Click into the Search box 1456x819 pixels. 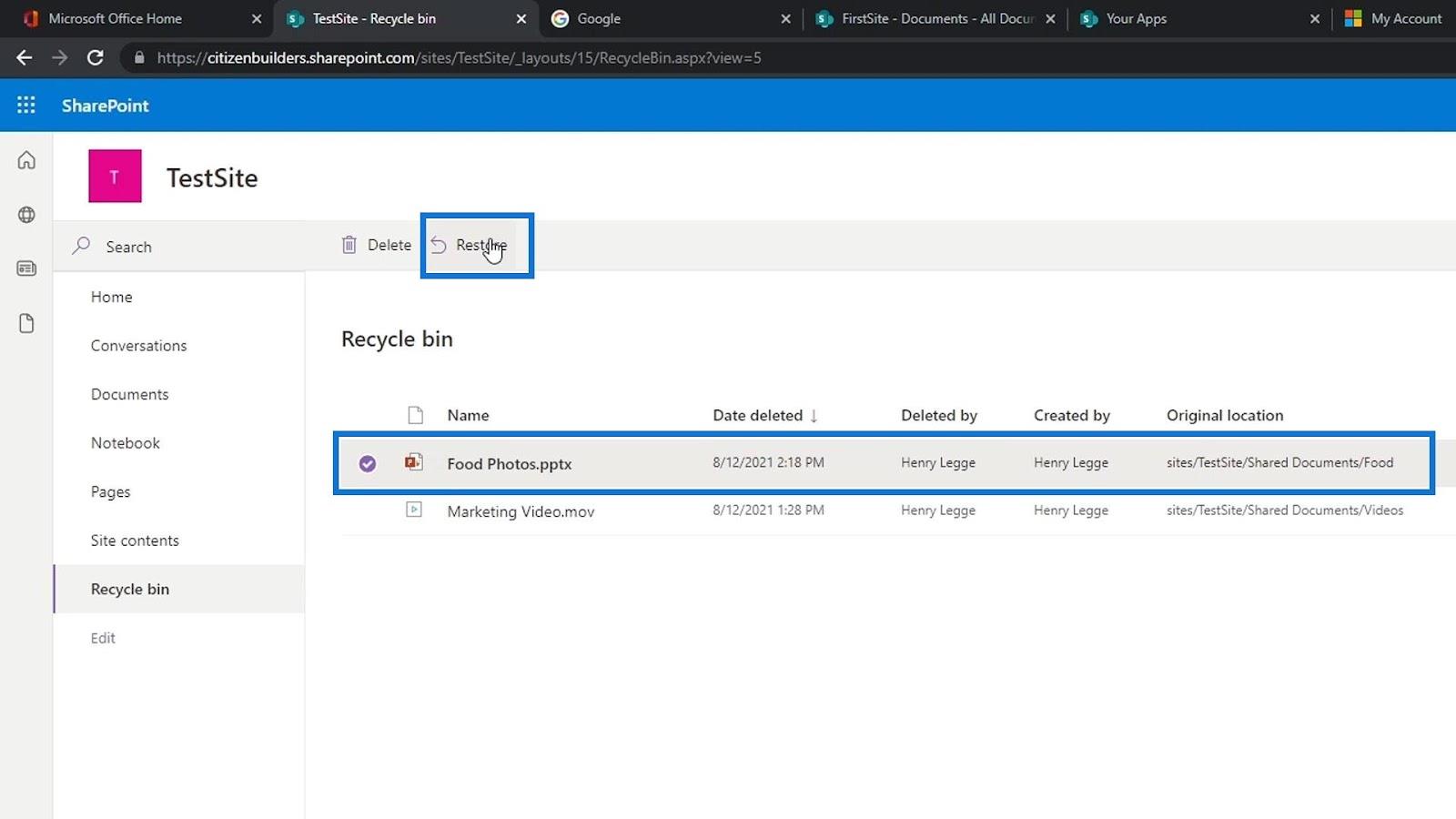178,247
